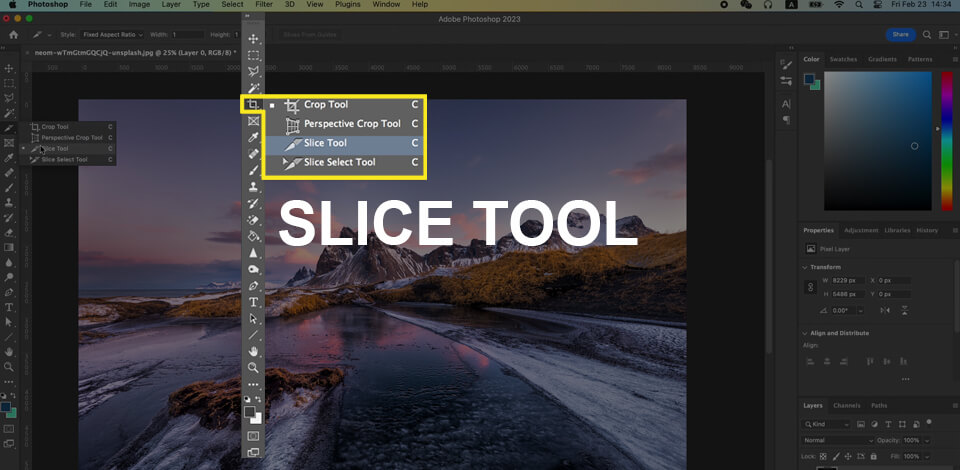Screen dimensions: 960x470
Task: Turn layer filtering on or off
Action: pos(929,422)
